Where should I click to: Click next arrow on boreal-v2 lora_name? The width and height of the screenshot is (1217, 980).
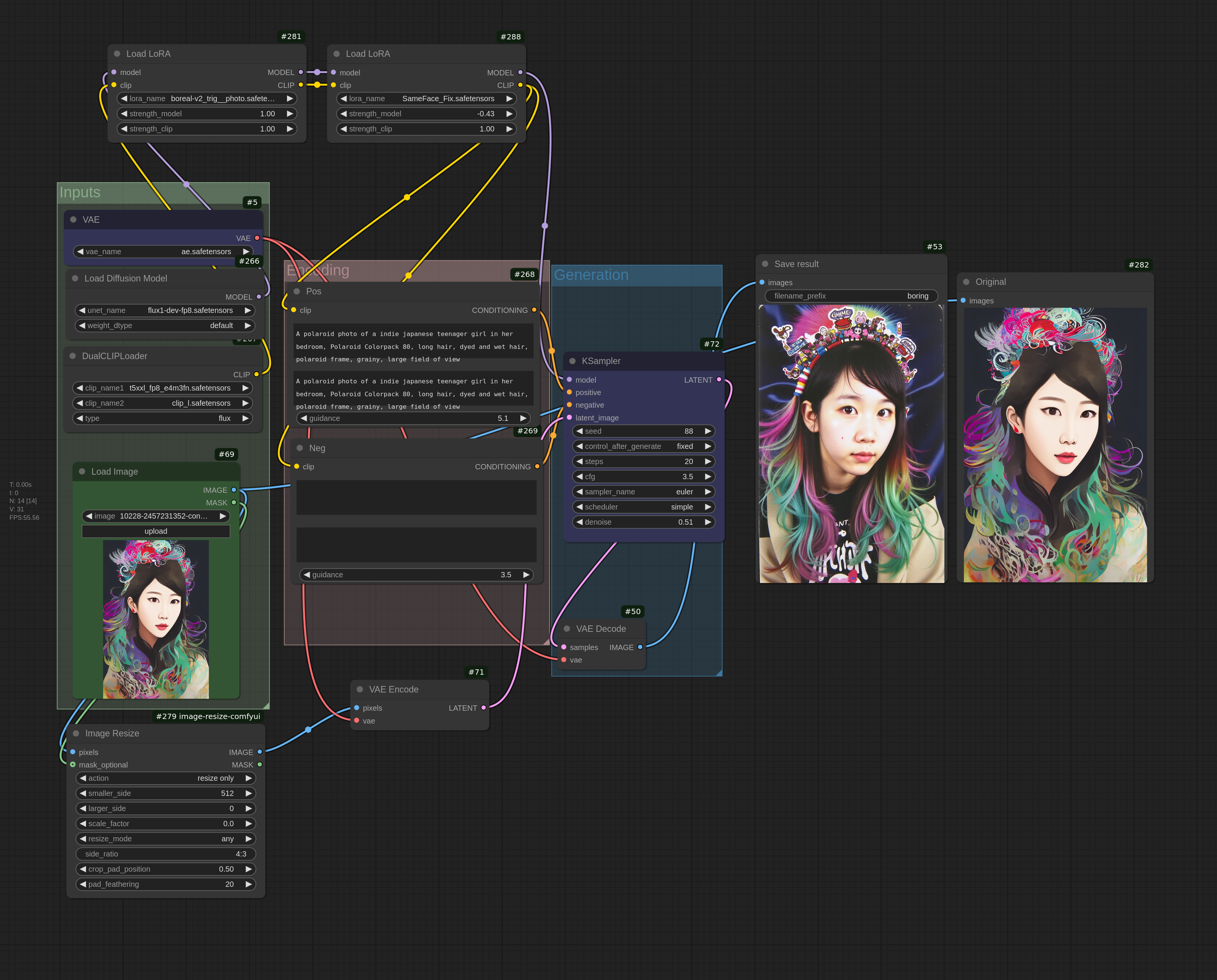tap(290, 99)
